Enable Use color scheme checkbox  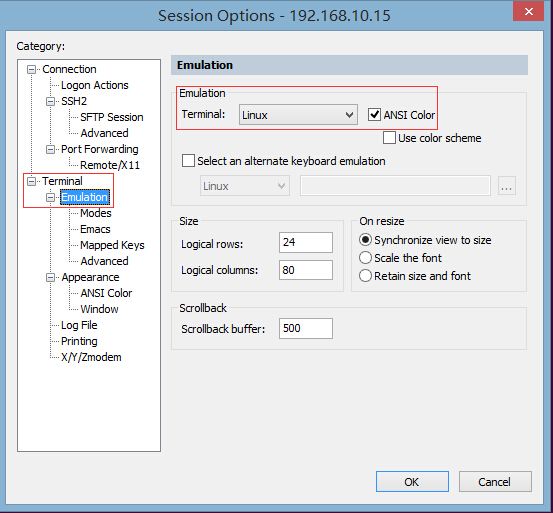tap(389, 138)
